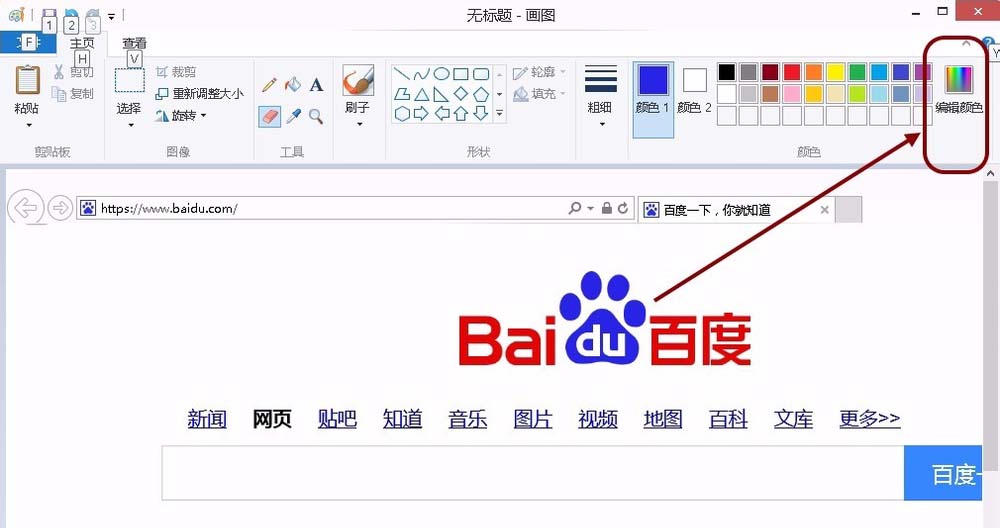Image resolution: width=1000 pixels, height=528 pixels.
Task: Click the 重新调整大小 resize icon
Action: coord(162,94)
